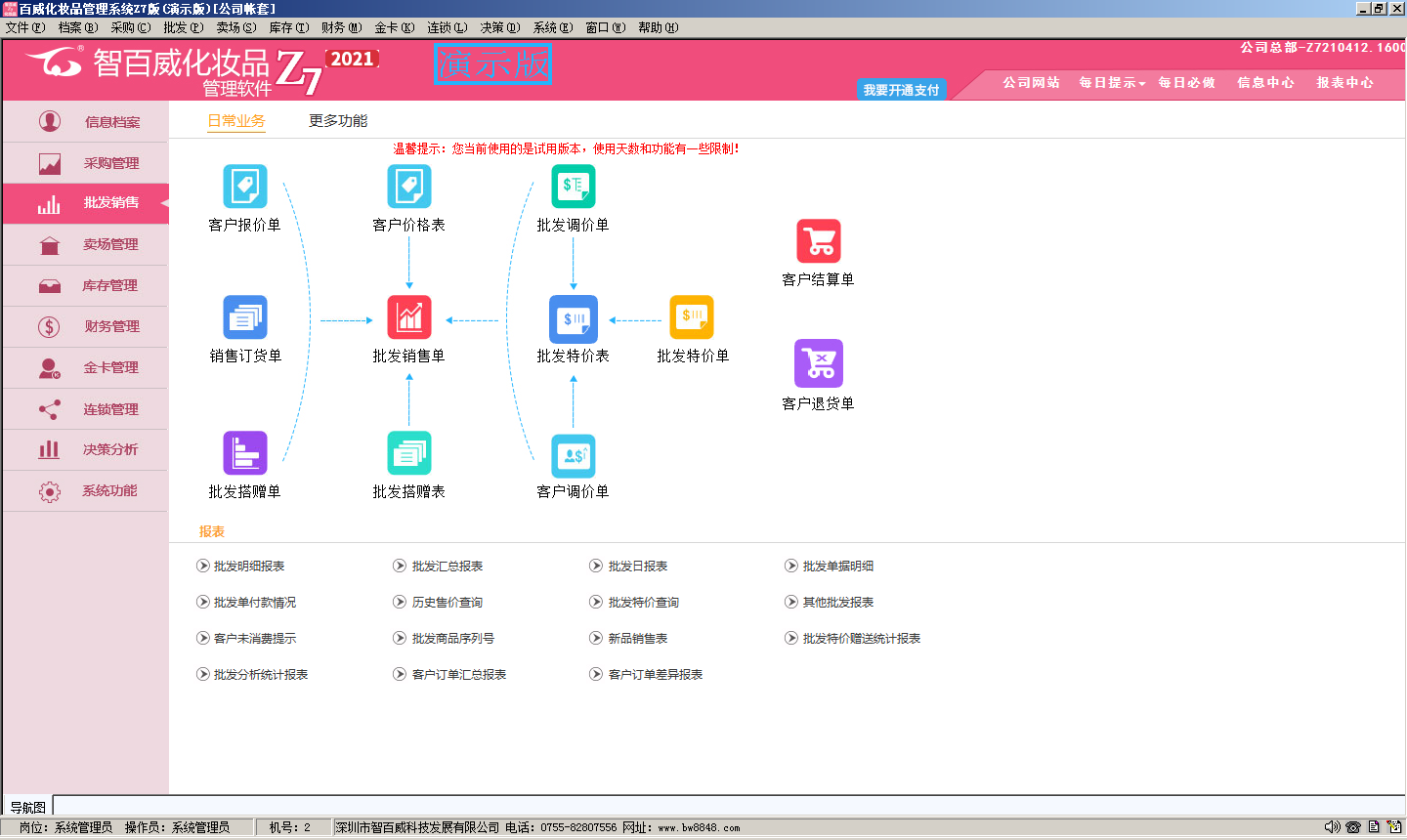Open the 财务(M) menu
The height and width of the screenshot is (840, 1407).
(342, 27)
